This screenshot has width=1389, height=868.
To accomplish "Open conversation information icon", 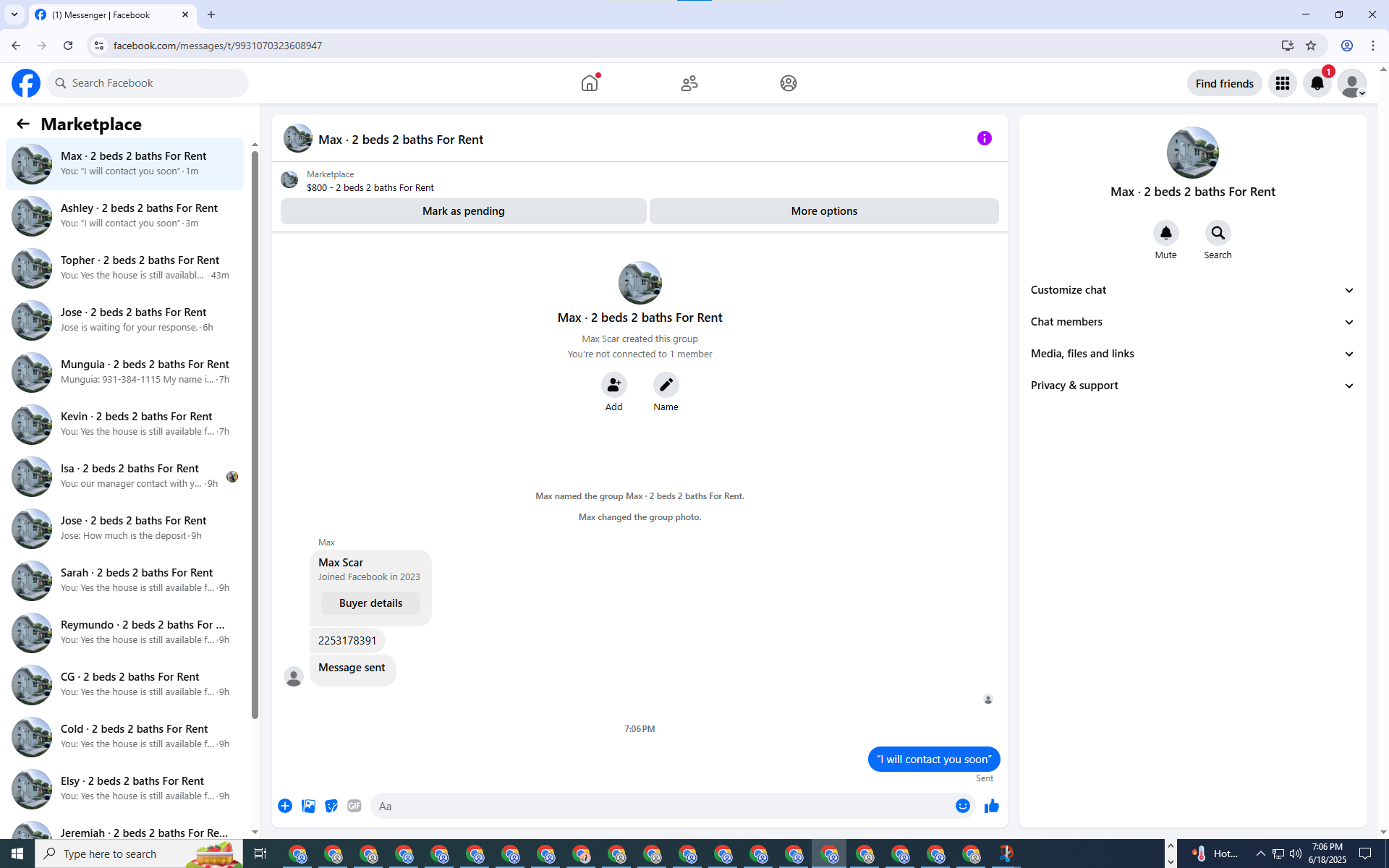I will coord(985,138).
